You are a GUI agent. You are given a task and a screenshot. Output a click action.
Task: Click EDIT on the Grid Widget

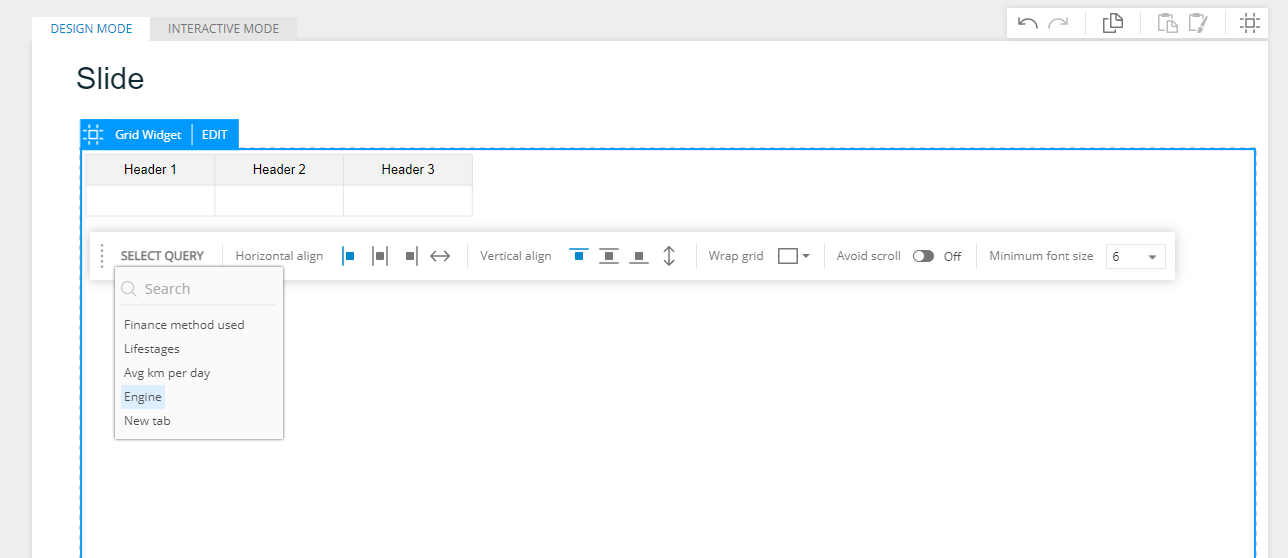[x=215, y=134]
